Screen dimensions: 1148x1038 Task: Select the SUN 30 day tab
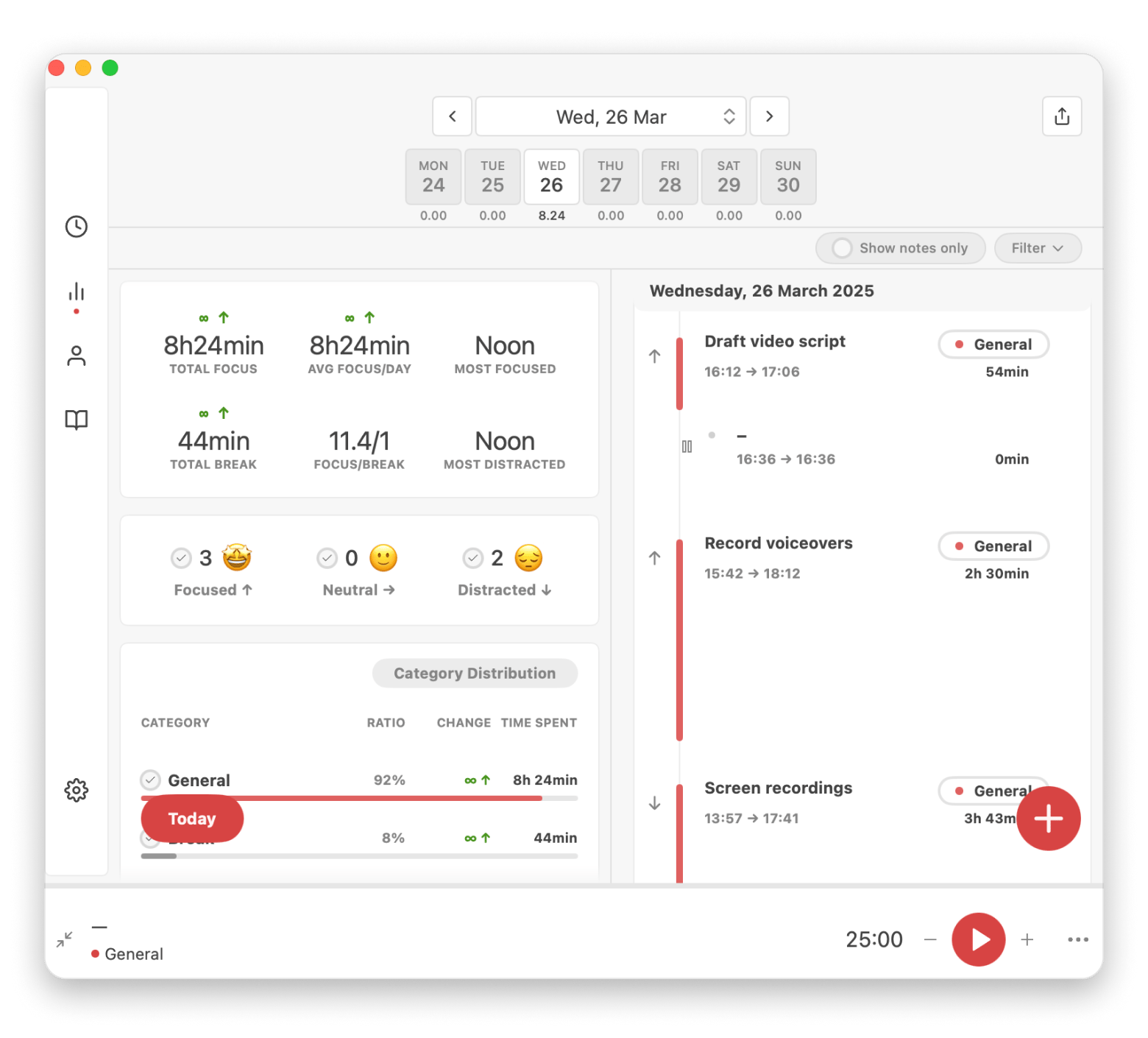pos(787,177)
